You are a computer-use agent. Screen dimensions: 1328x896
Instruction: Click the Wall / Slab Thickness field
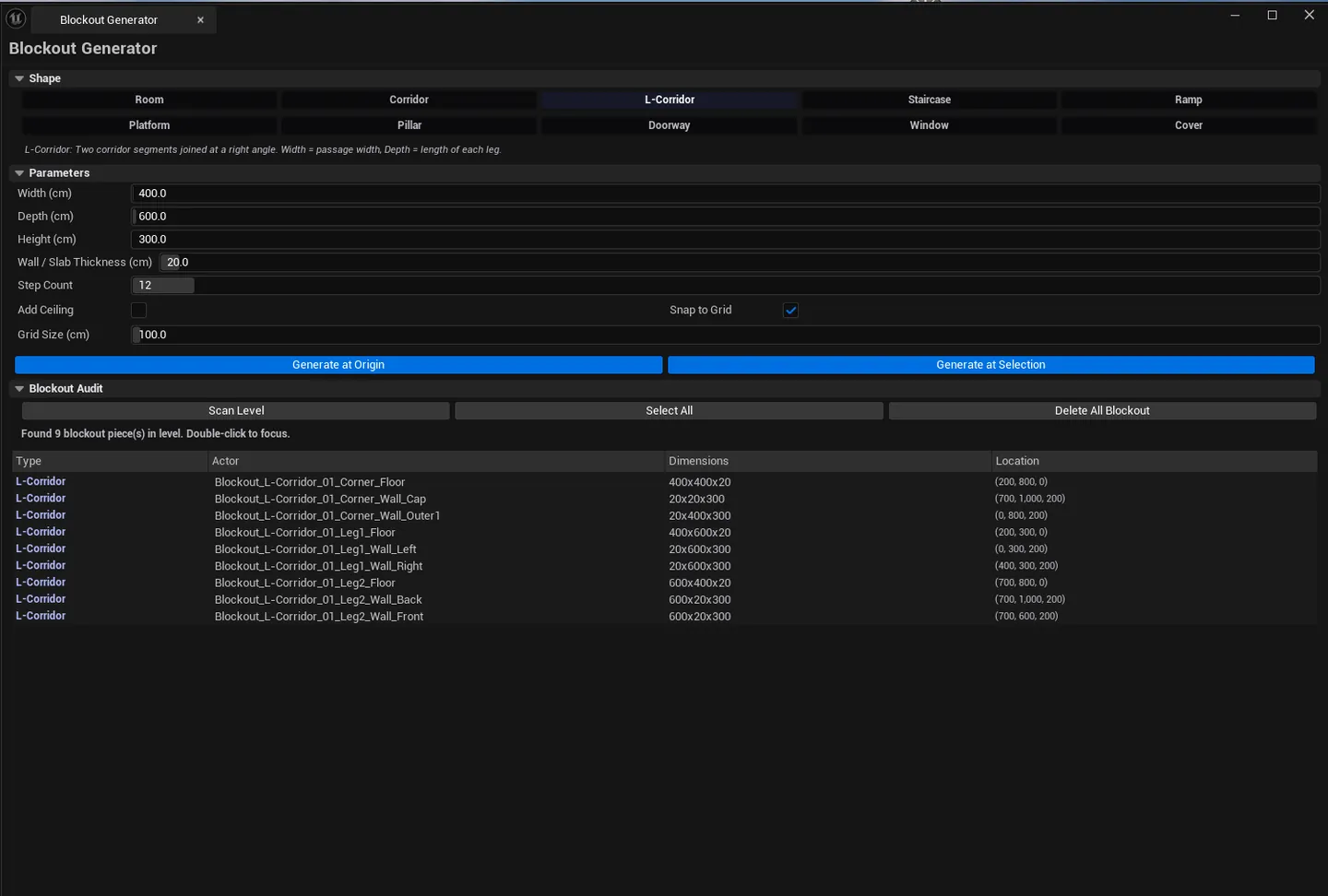click(740, 263)
